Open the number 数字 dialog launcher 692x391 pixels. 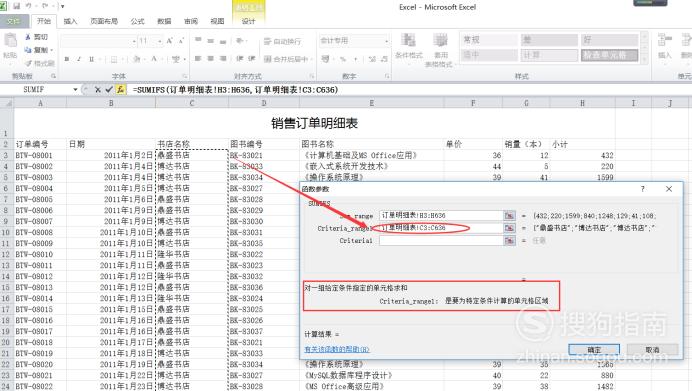point(387,76)
